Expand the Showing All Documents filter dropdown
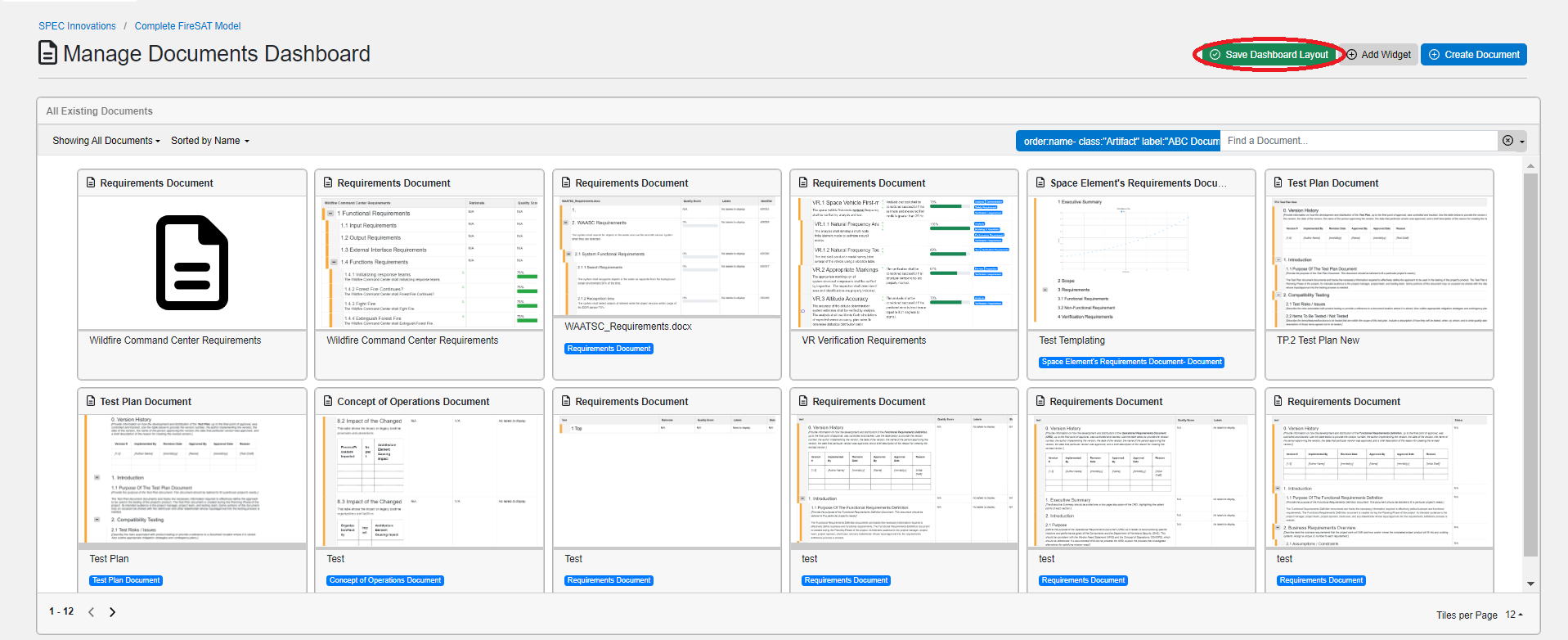 pos(106,141)
